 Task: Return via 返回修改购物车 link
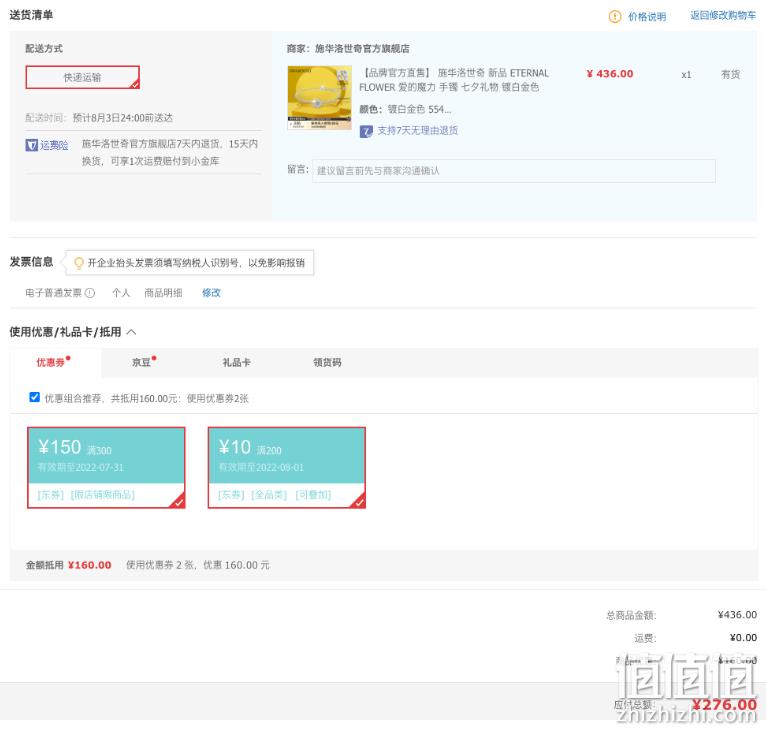tap(723, 16)
